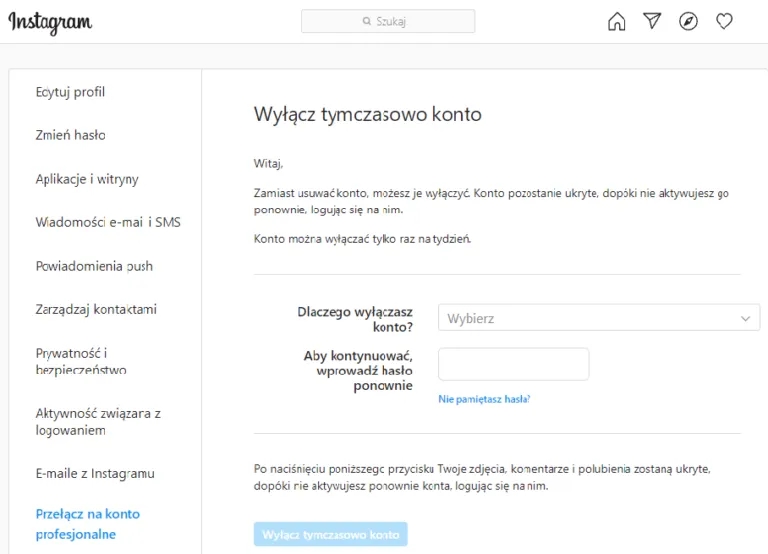
Task: Open activity heart icon
Action: click(724, 21)
